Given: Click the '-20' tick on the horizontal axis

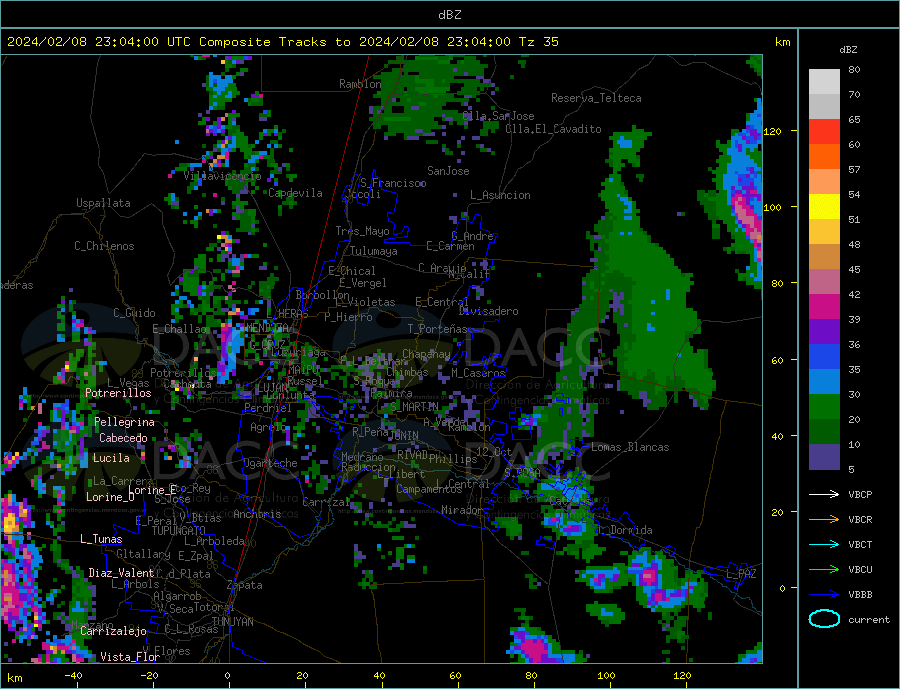Looking at the screenshot, I should 149,676.
